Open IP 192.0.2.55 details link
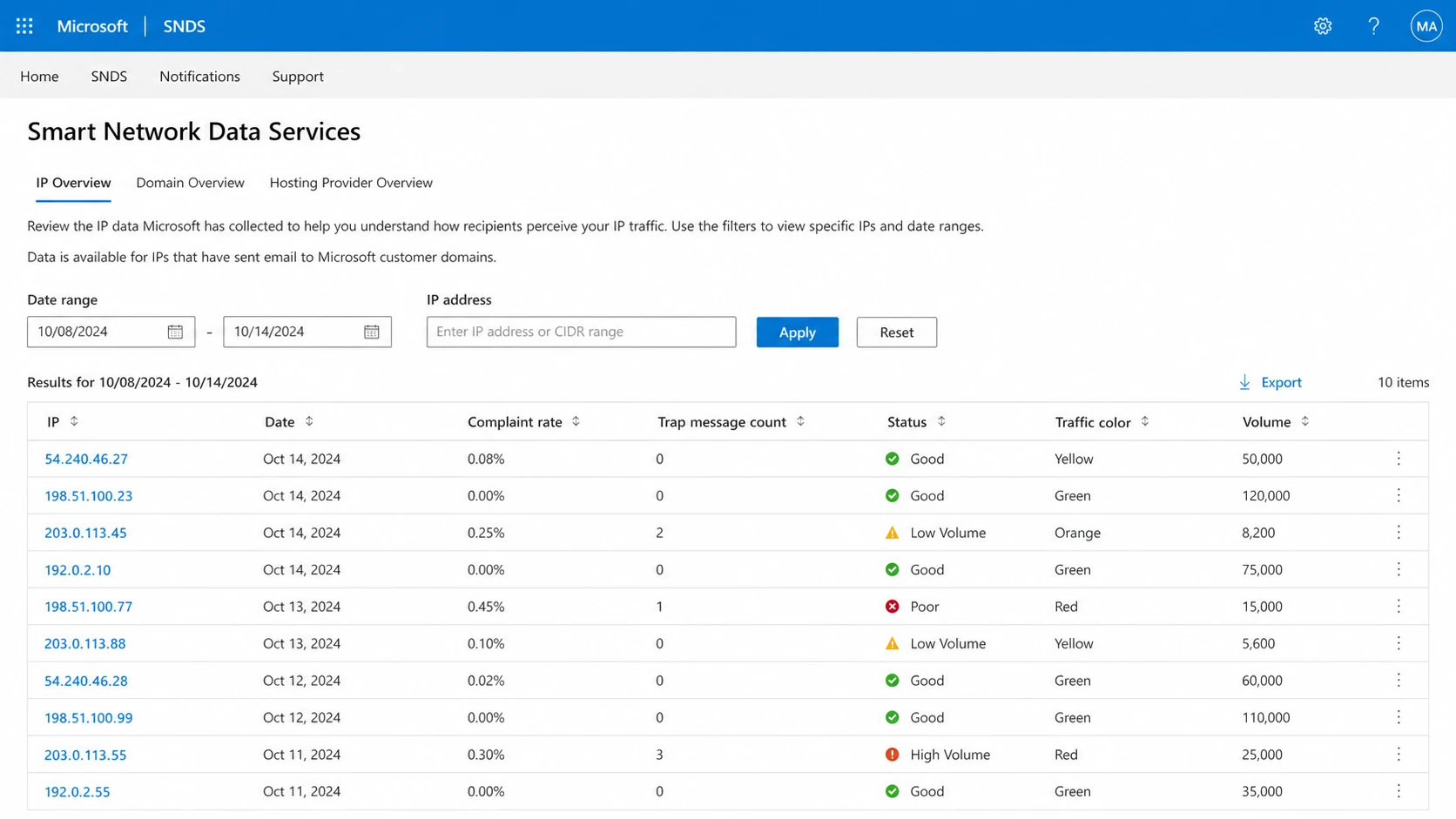This screenshot has height=819, width=1456. pos(78,791)
